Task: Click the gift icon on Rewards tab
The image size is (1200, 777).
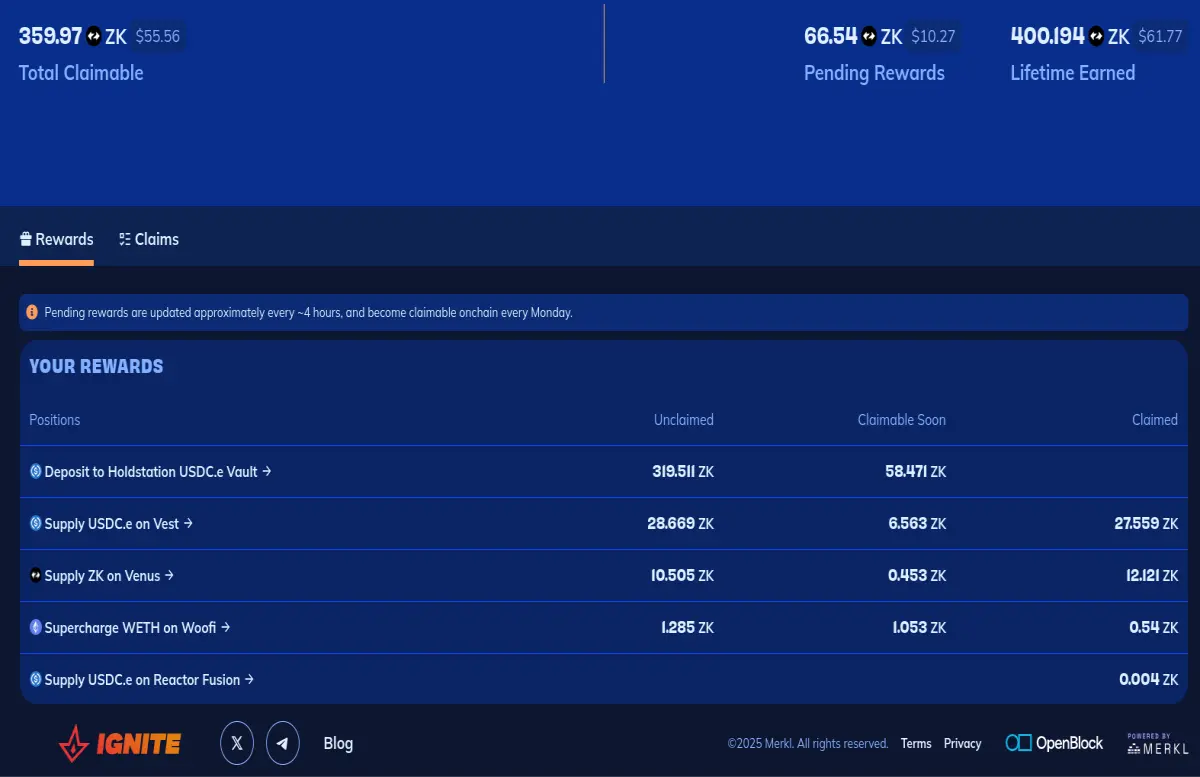Action: (x=26, y=240)
